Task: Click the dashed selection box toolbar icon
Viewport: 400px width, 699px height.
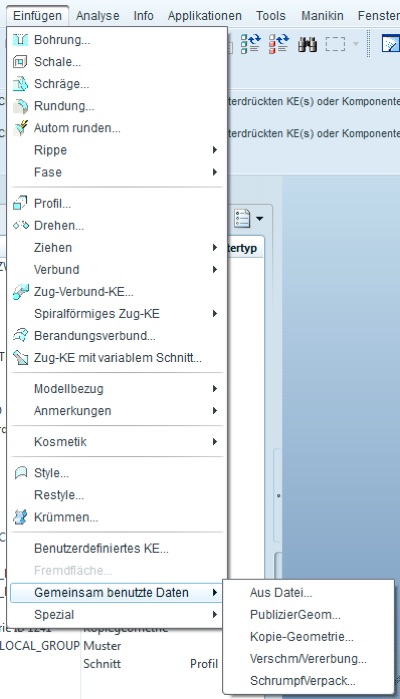Action: [x=335, y=44]
